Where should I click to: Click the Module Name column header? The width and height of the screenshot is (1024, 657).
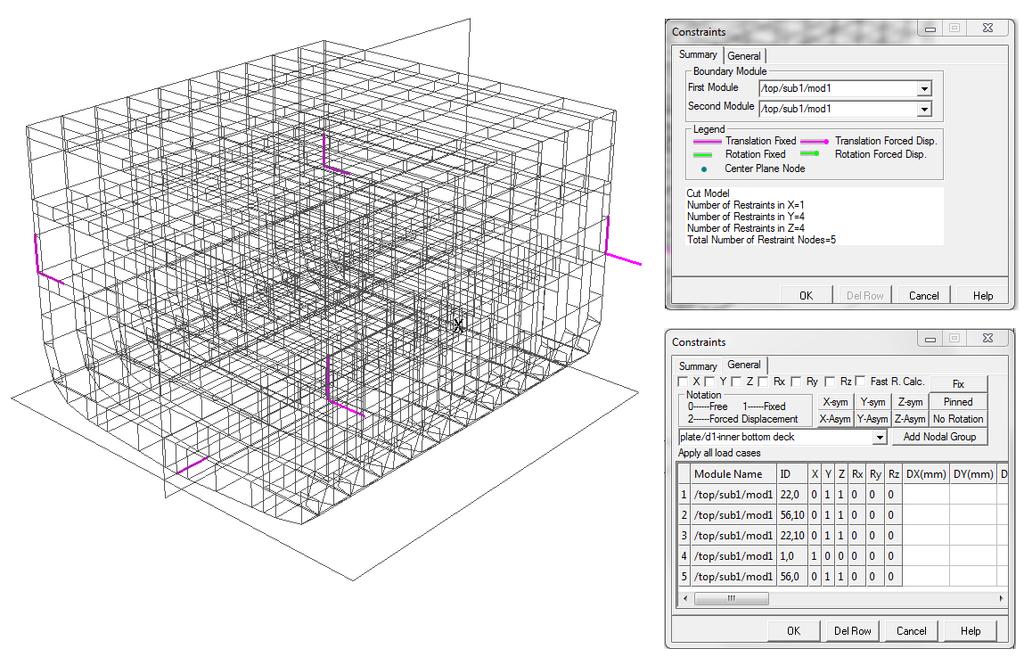[x=733, y=474]
